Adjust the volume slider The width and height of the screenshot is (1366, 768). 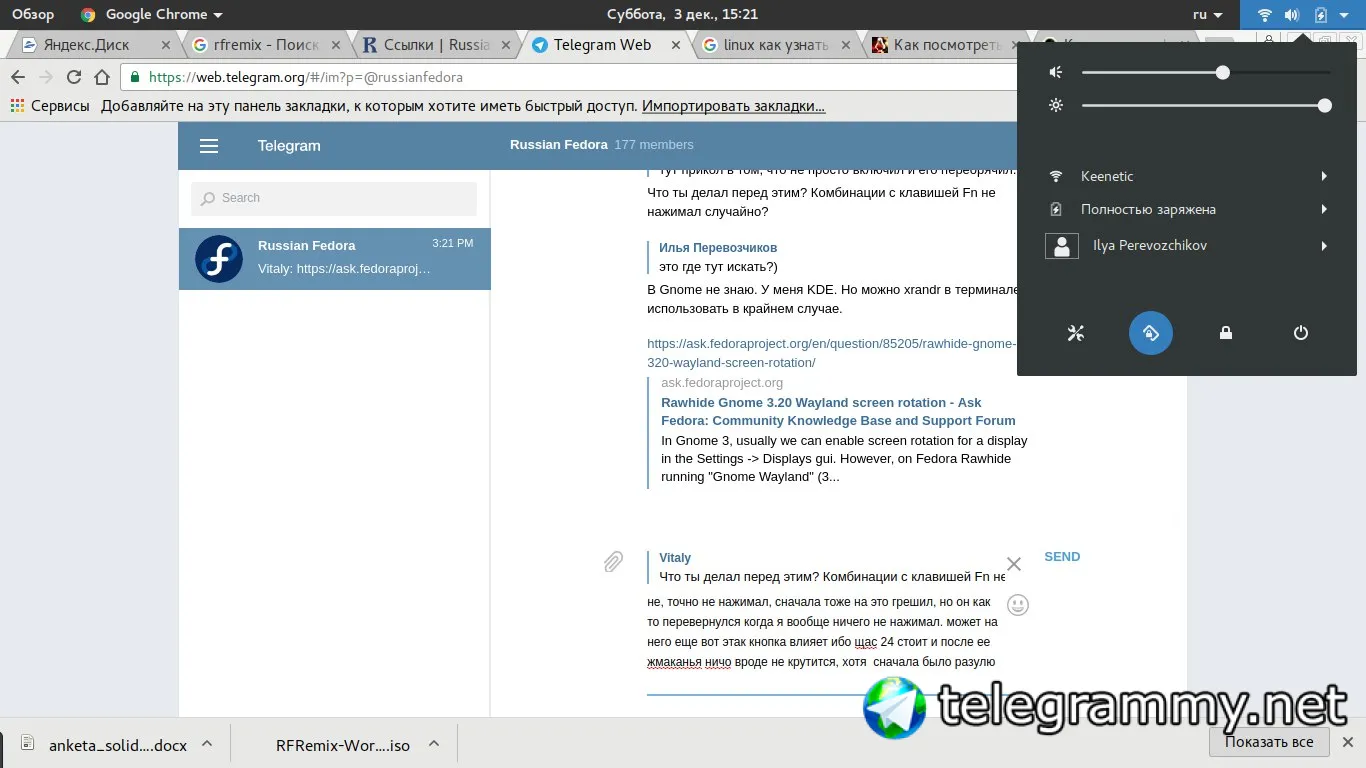1205,72
